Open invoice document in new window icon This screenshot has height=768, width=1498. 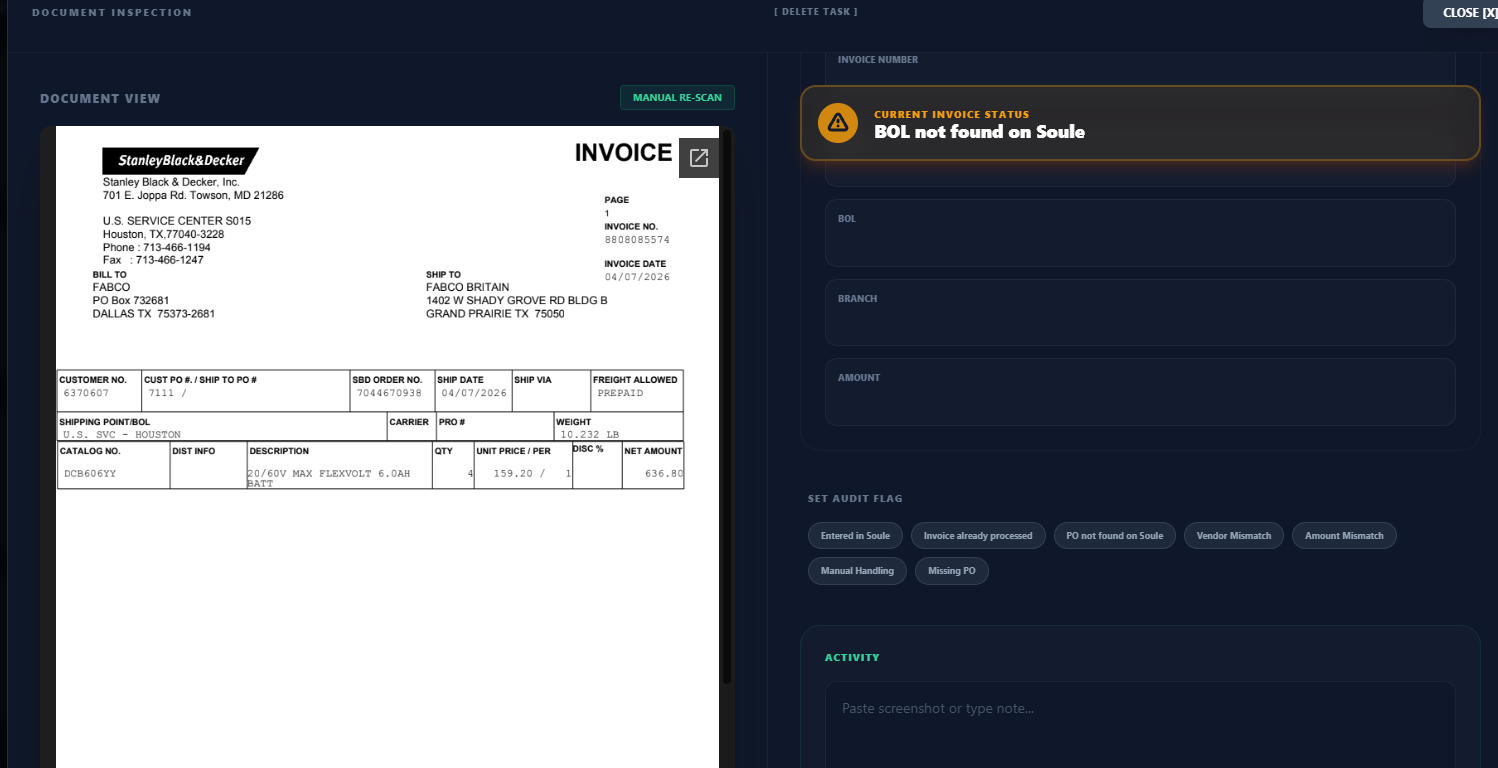pyautogui.click(x=699, y=158)
